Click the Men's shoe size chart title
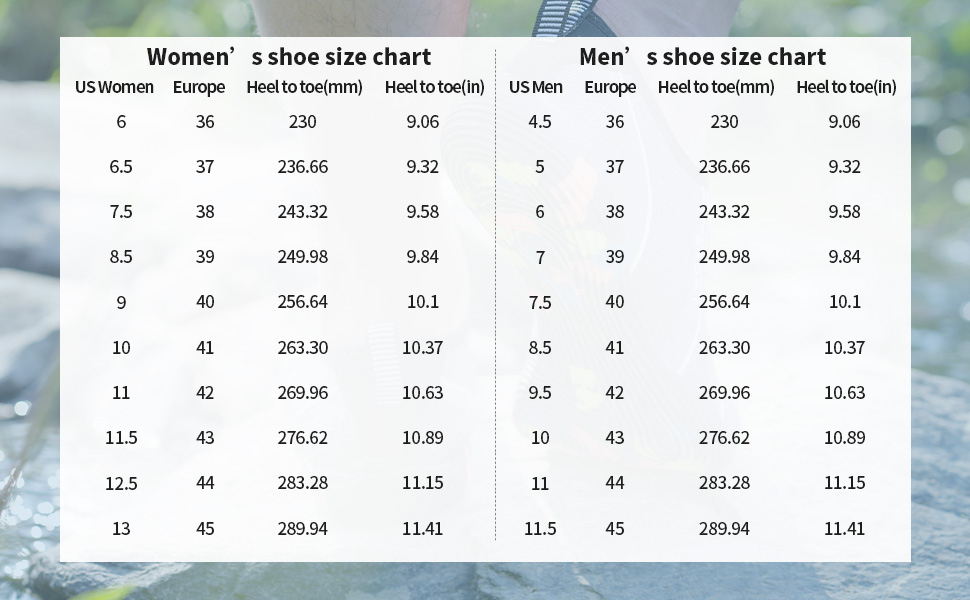Viewport: 970px width, 600px height. point(704,57)
